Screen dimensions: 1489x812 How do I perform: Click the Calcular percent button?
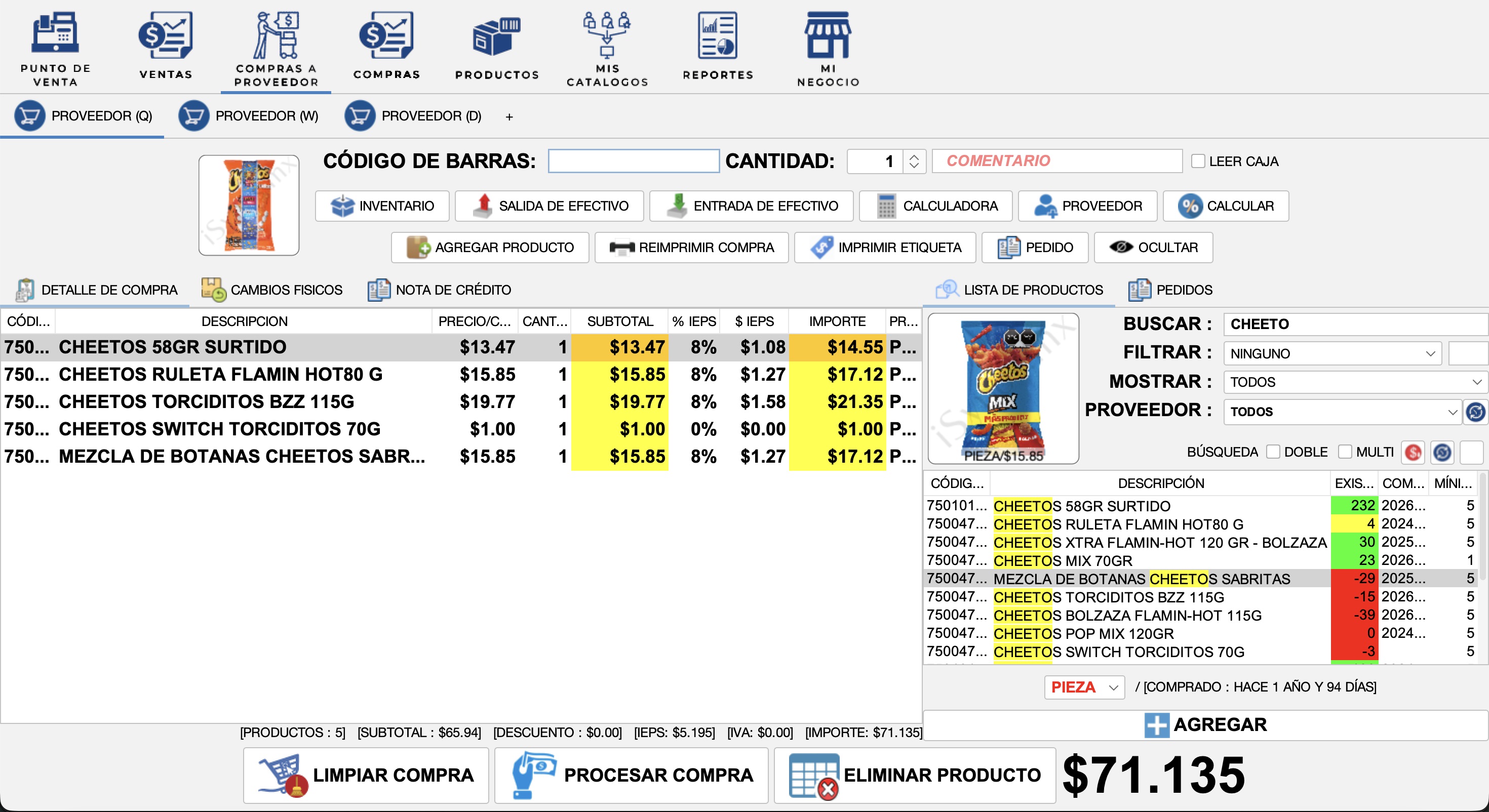pos(1226,206)
